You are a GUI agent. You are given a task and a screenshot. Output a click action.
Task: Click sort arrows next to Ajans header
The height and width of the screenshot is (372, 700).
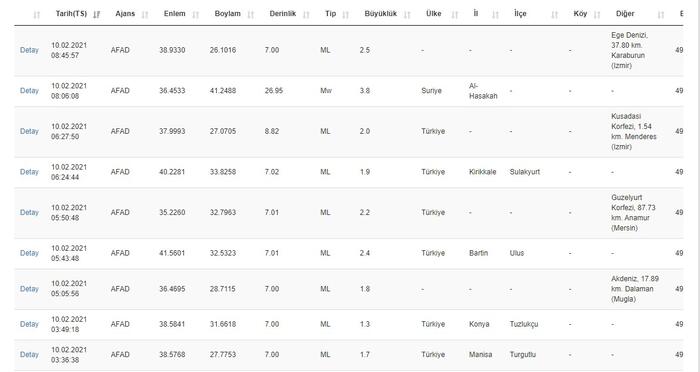(x=145, y=15)
